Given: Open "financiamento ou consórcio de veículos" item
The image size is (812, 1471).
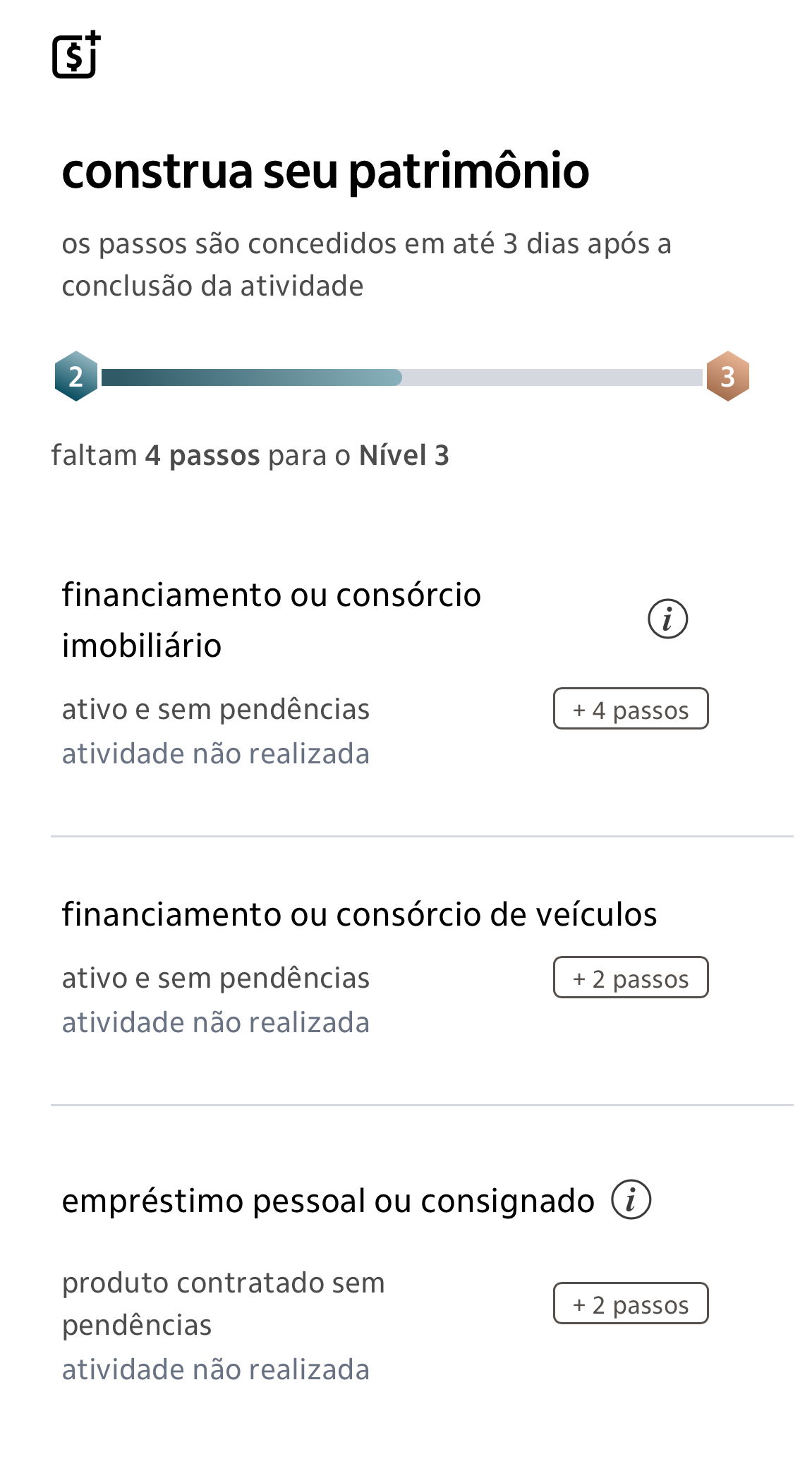Looking at the screenshot, I should [x=359, y=914].
